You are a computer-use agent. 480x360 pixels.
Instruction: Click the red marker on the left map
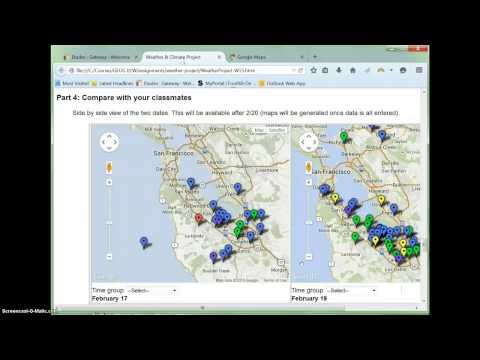click(x=199, y=219)
